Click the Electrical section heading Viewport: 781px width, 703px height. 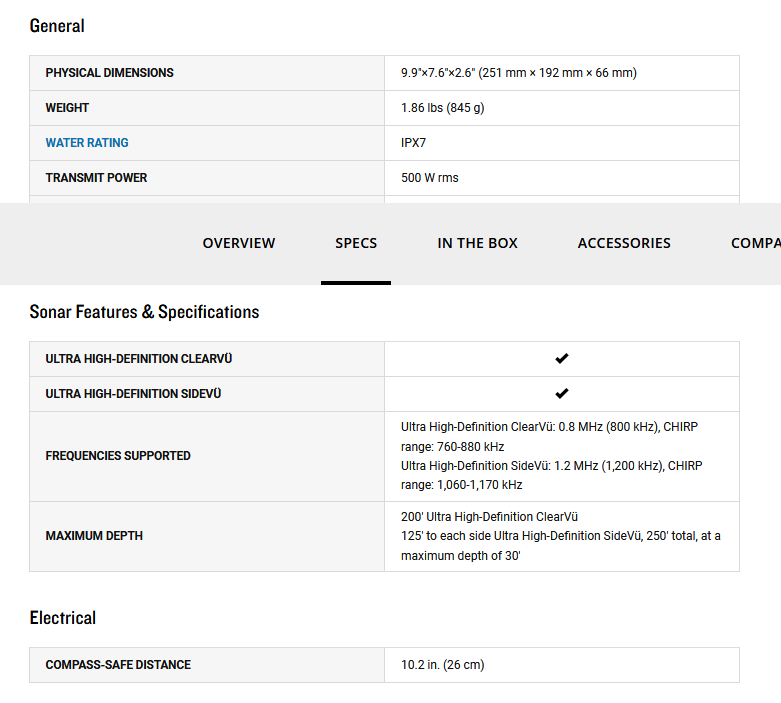coord(63,618)
